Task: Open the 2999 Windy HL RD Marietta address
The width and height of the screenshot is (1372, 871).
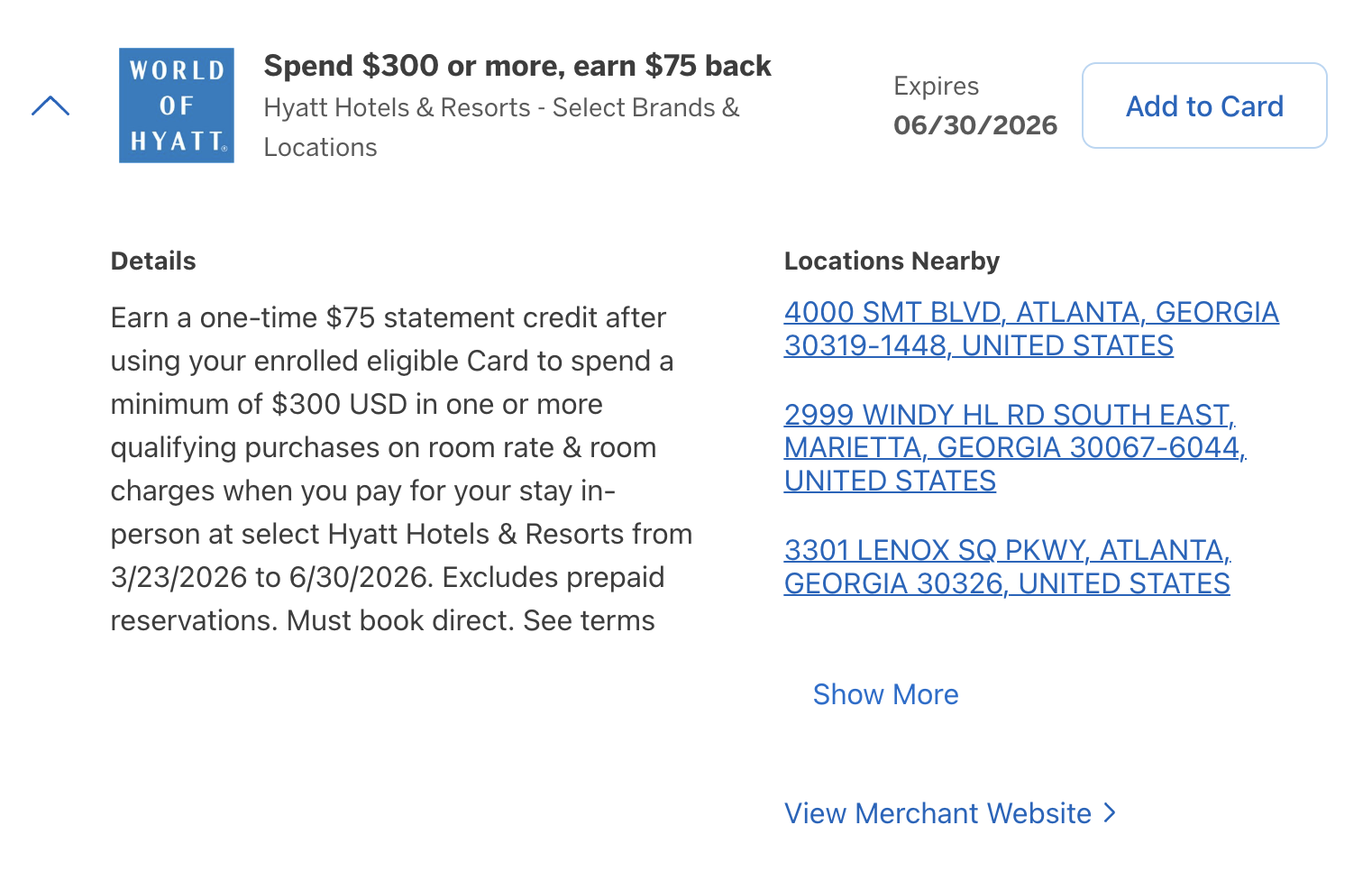Action: click(1014, 447)
